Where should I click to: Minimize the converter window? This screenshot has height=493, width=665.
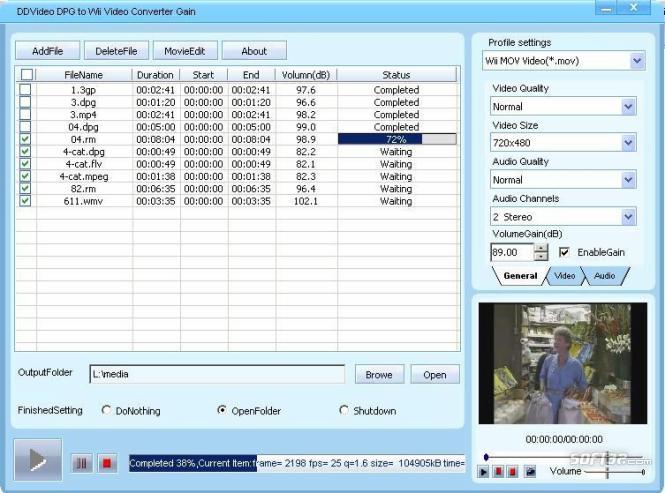point(606,8)
